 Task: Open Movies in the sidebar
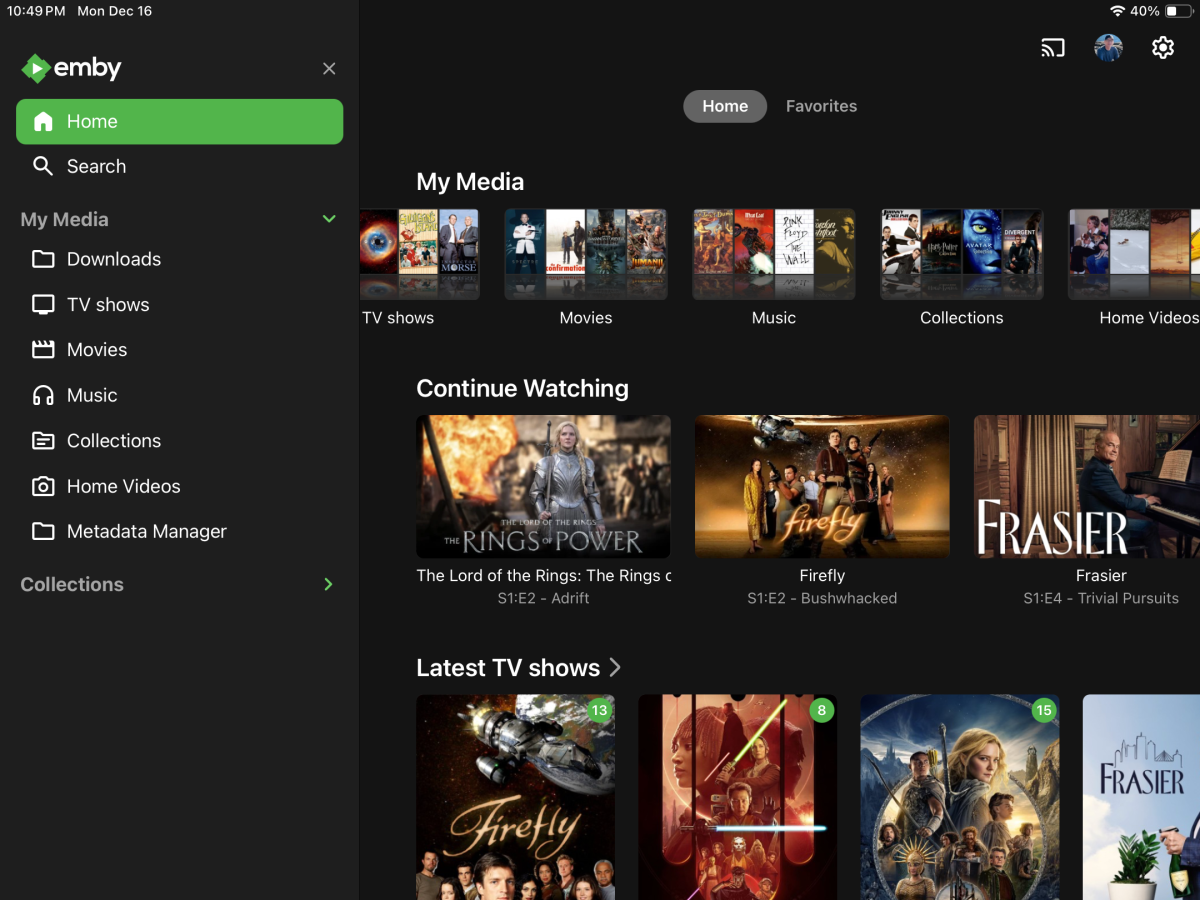(180, 350)
